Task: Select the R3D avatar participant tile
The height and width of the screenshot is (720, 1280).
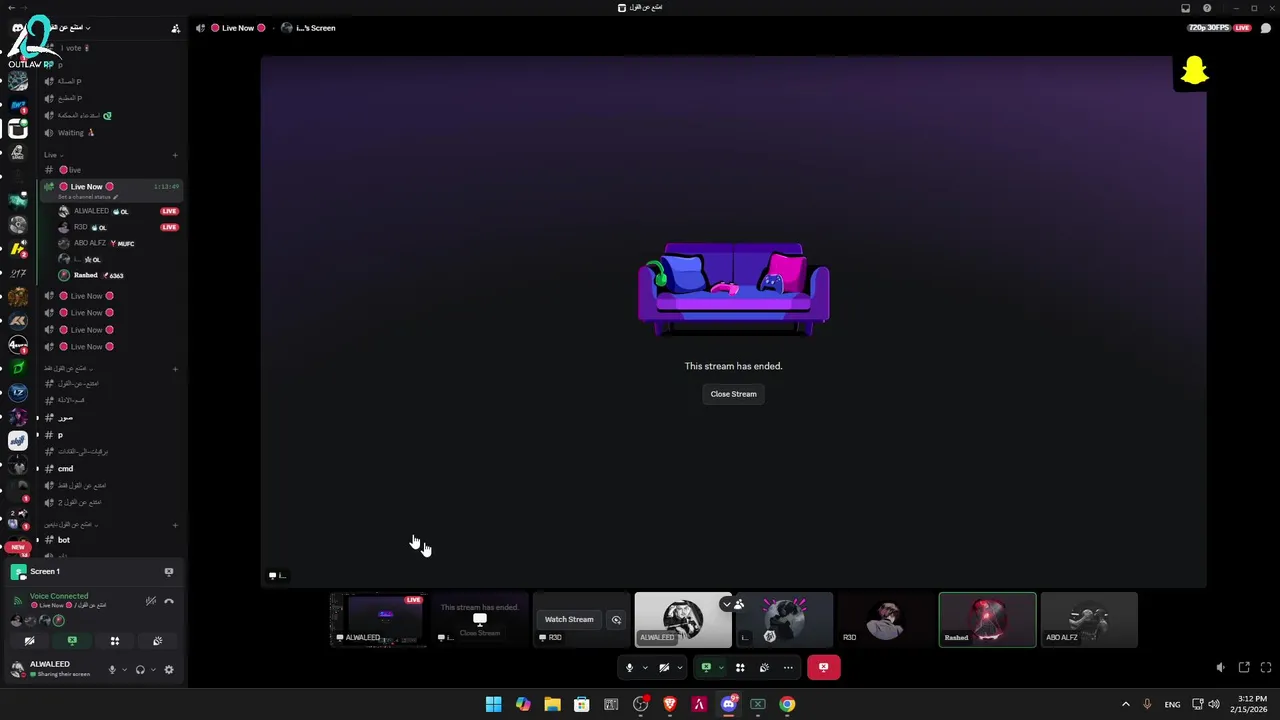Action: (886, 620)
